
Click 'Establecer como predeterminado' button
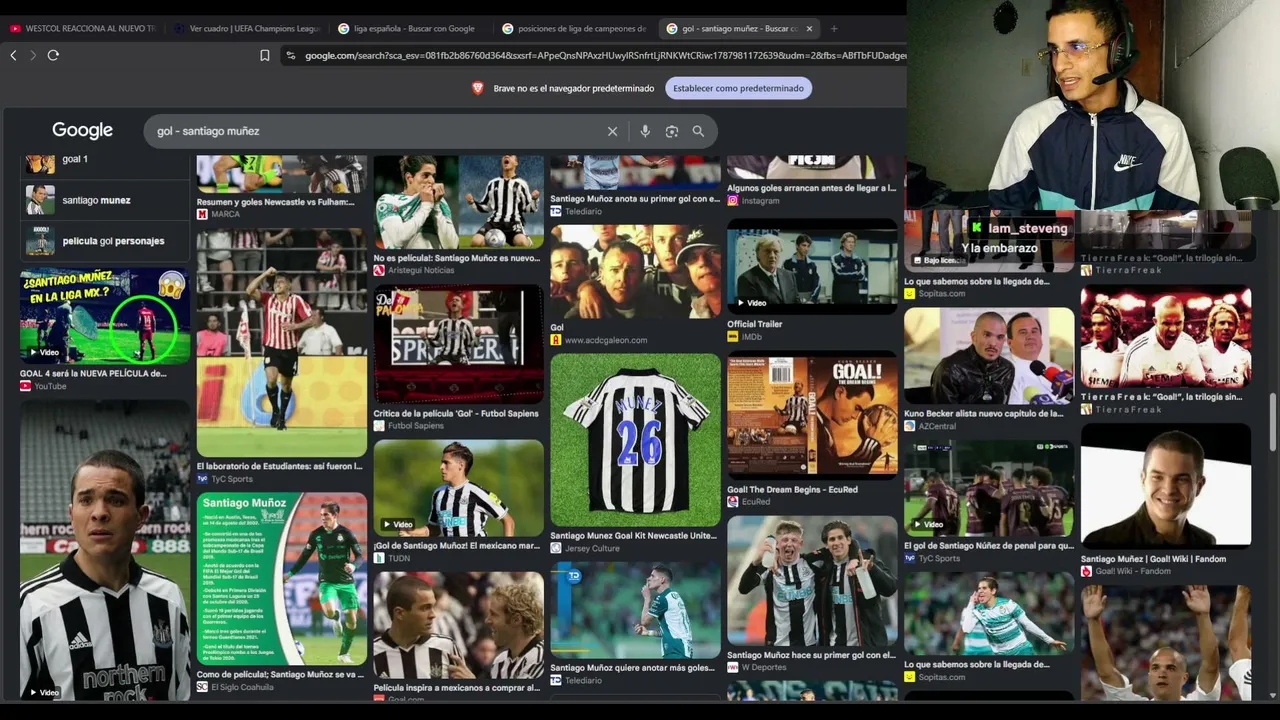point(738,88)
